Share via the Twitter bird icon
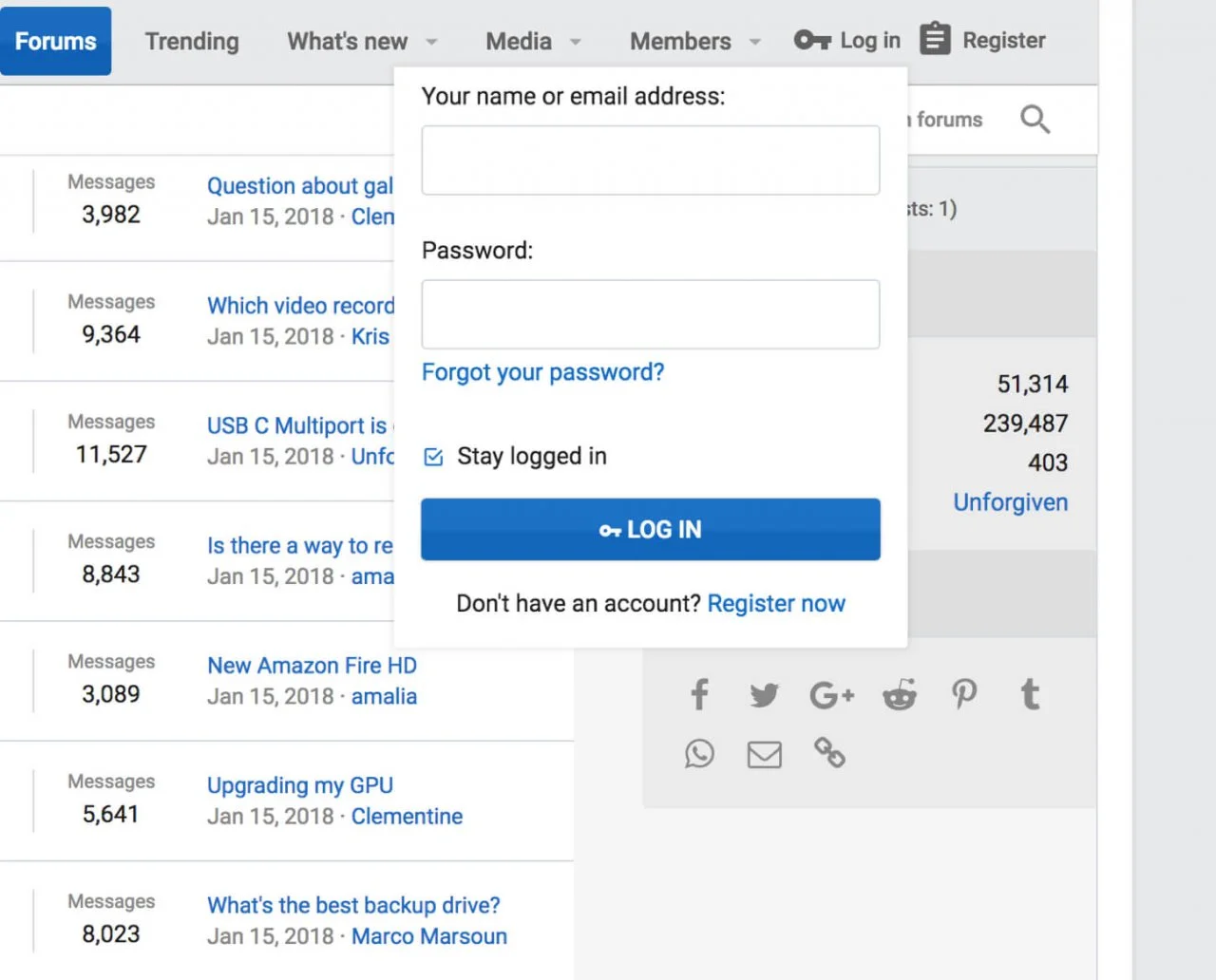Viewport: 1216px width, 980px height. point(764,694)
